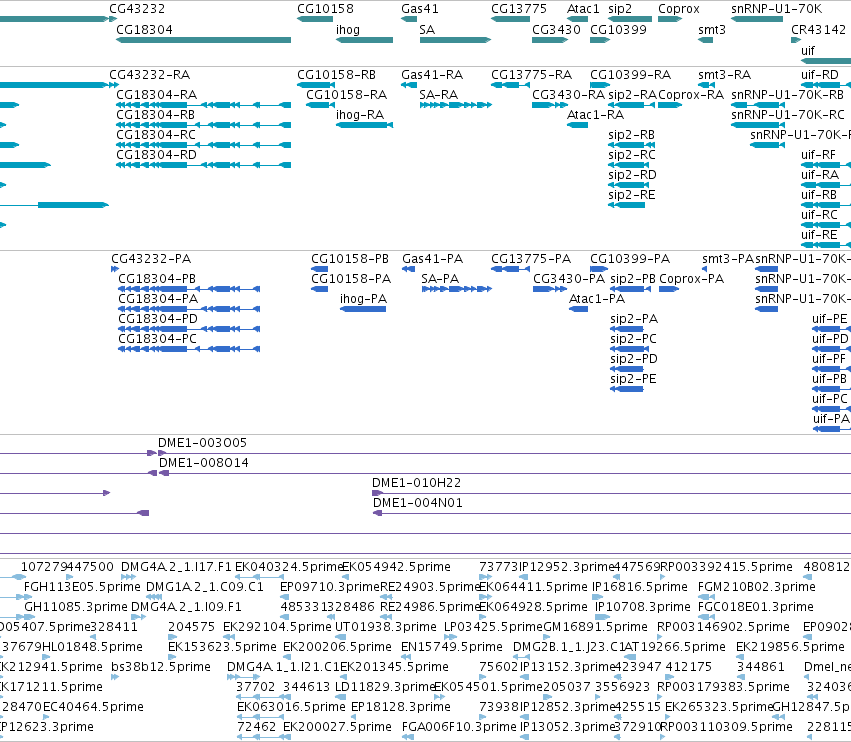Click the RP003110309.5prime EST label
The image size is (851, 742).
click(x=726, y=727)
